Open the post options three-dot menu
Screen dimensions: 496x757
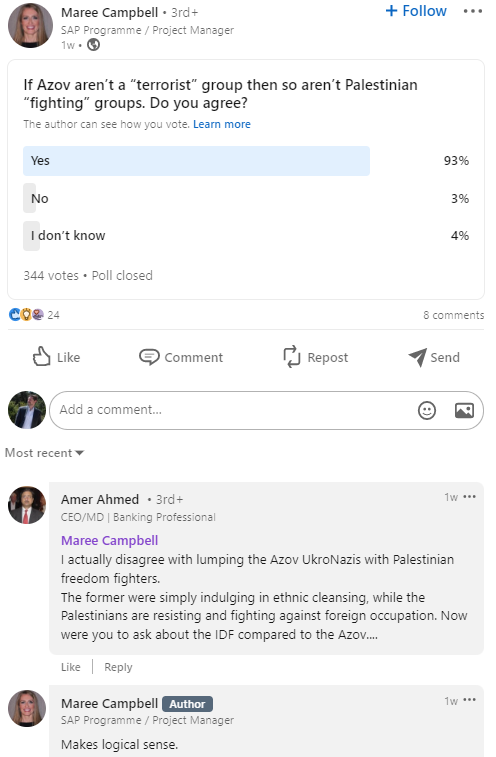click(x=472, y=11)
